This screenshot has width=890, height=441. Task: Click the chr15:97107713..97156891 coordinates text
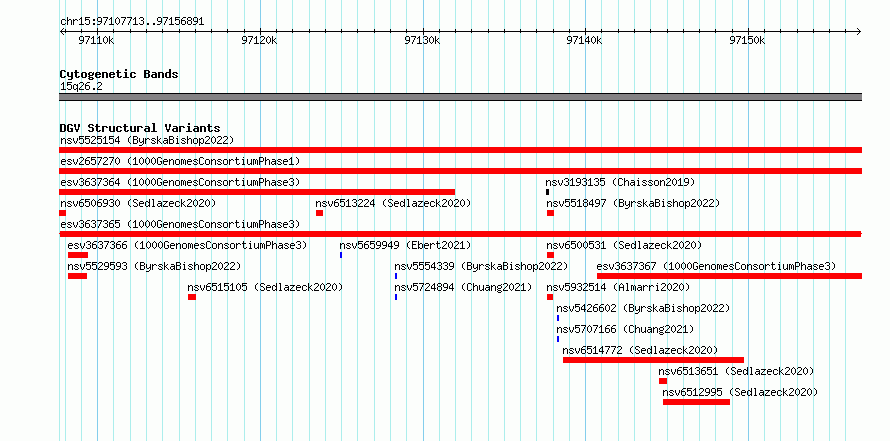tap(132, 22)
